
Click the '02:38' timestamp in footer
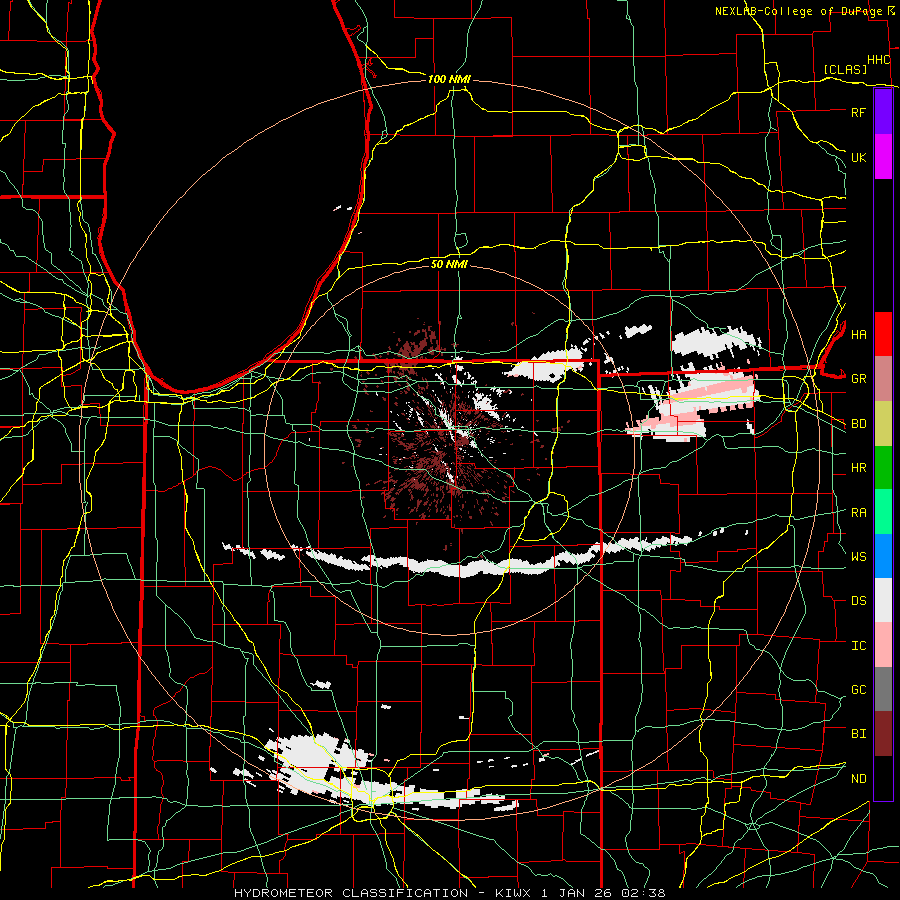[646, 893]
